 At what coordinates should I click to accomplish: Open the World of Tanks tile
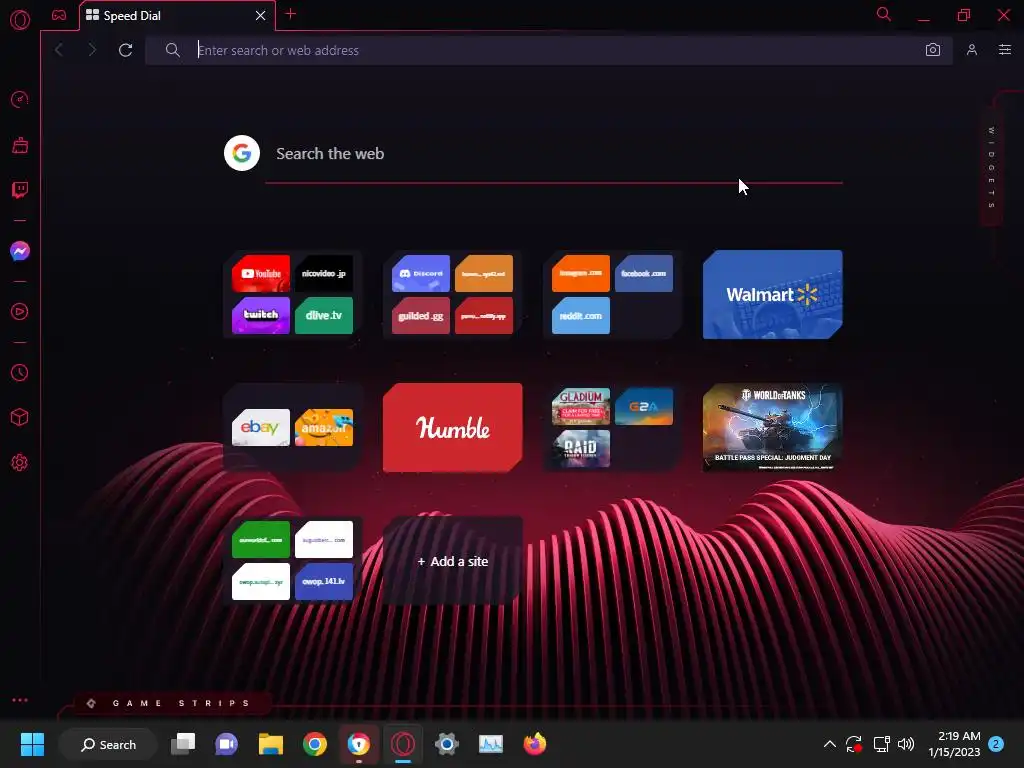[x=773, y=428]
